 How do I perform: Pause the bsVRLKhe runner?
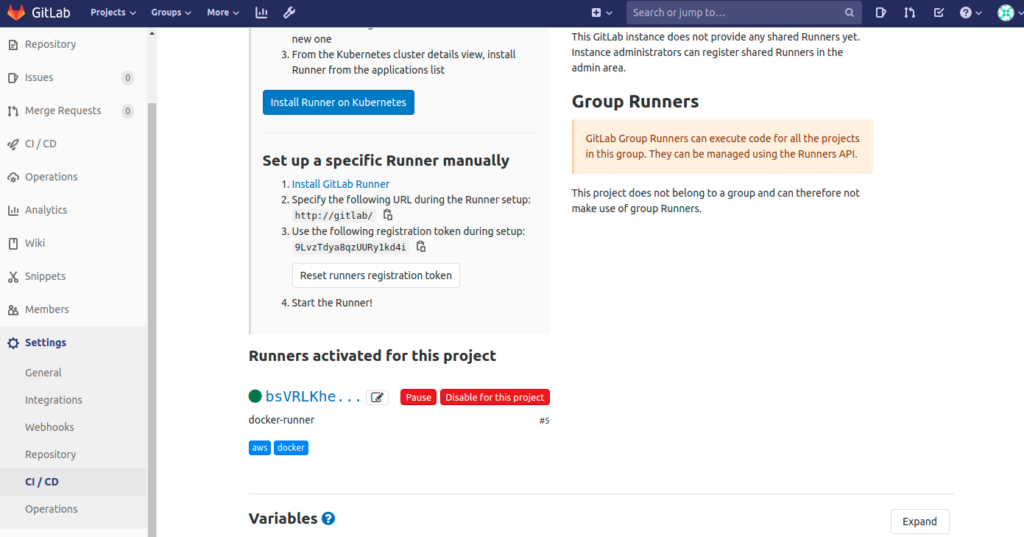418,397
